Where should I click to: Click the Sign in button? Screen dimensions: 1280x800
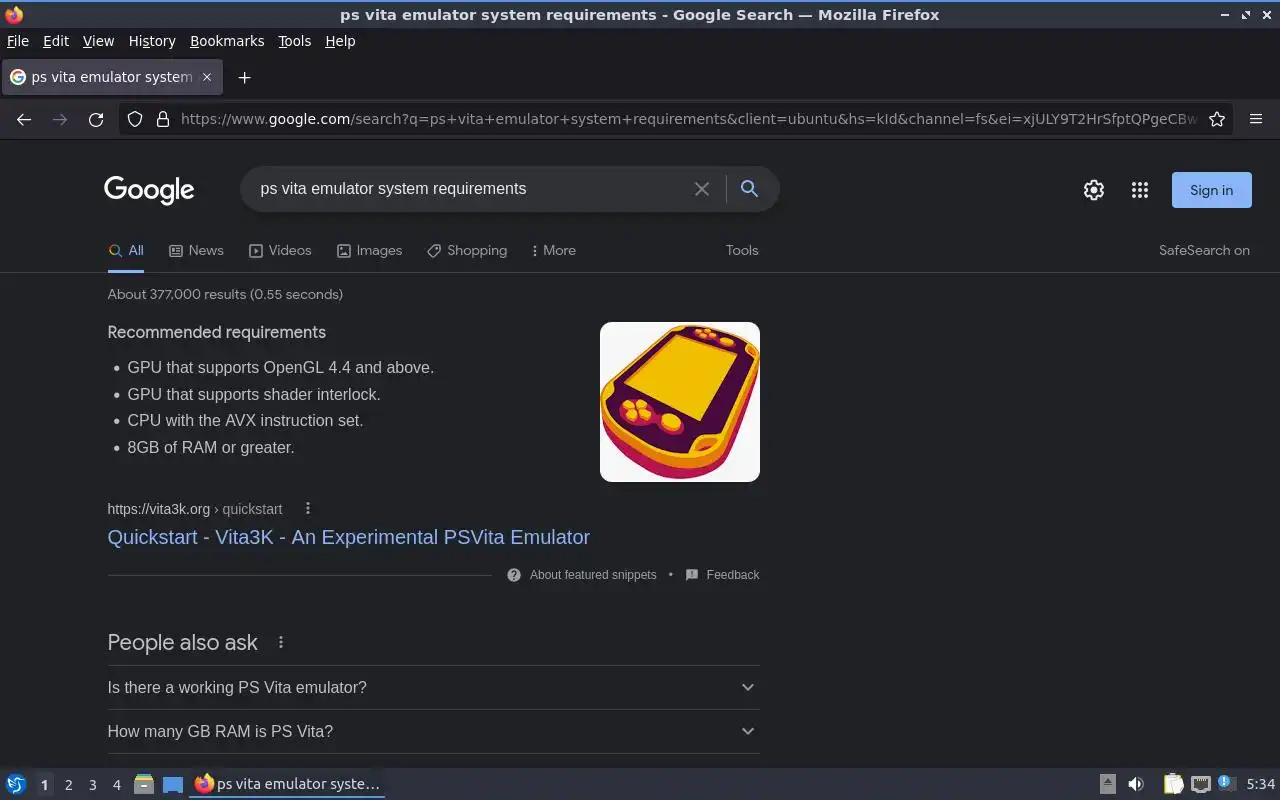tap(1211, 190)
